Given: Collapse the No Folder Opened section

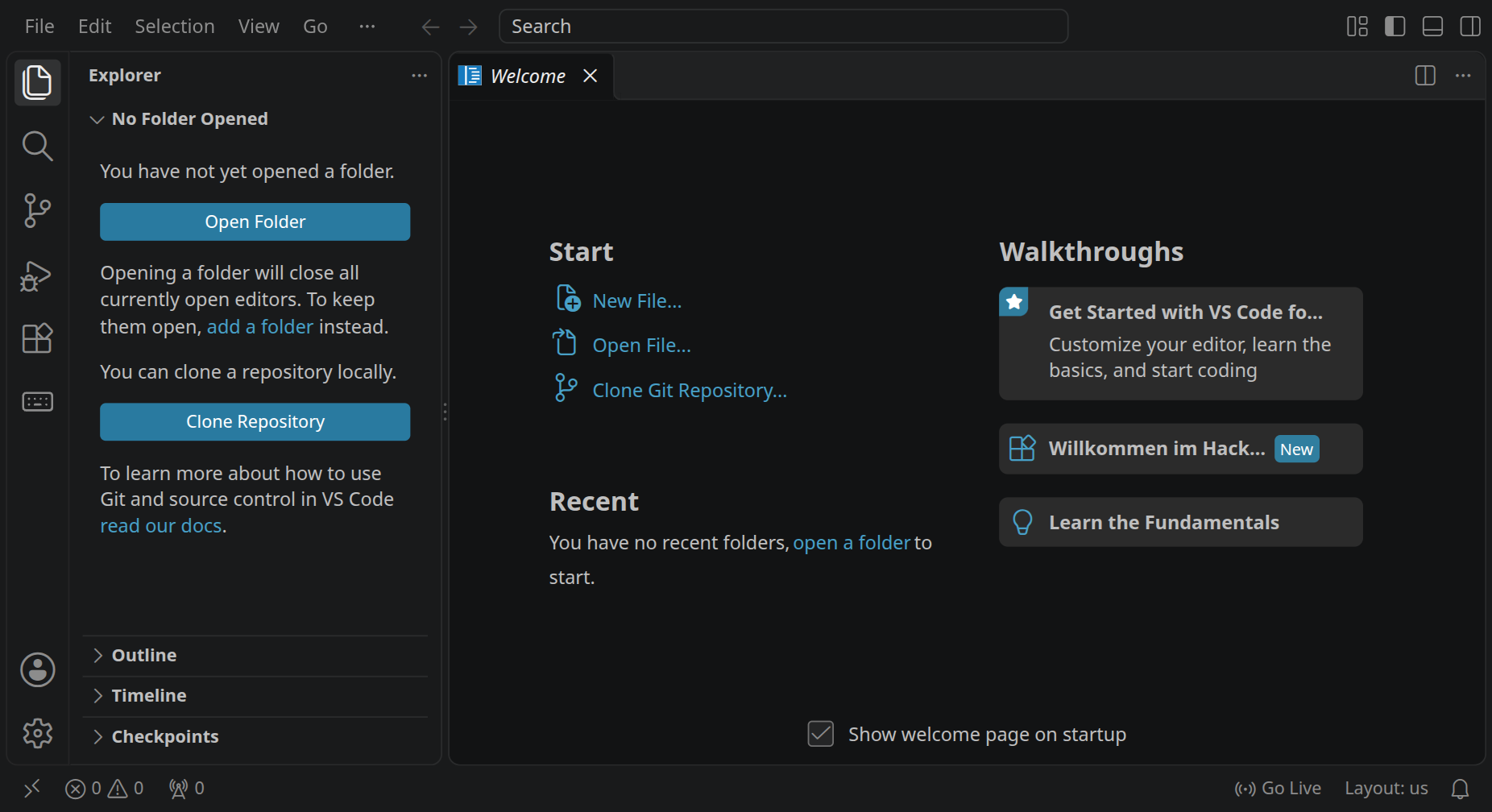Looking at the screenshot, I should click(x=255, y=119).
